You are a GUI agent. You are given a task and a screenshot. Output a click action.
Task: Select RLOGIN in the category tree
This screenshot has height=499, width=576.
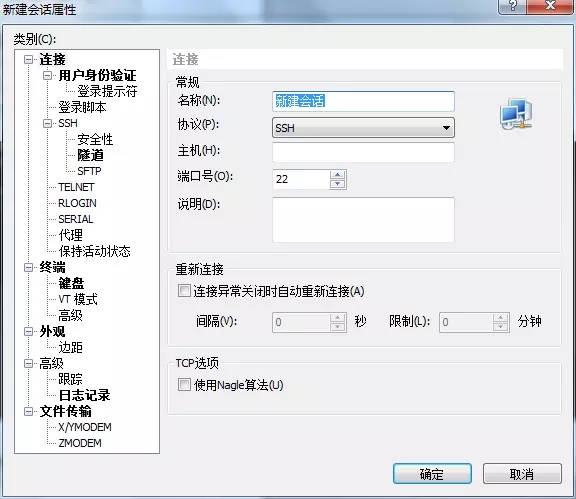pos(77,203)
